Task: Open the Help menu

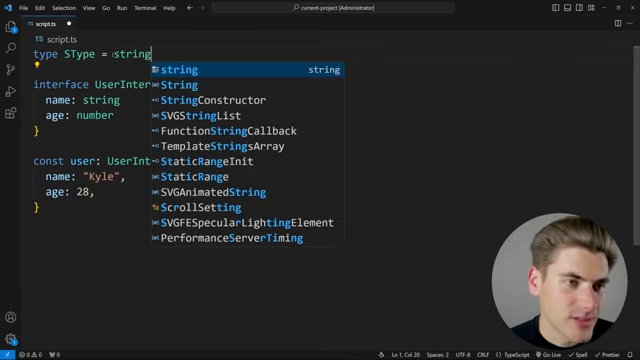Action: [169, 8]
